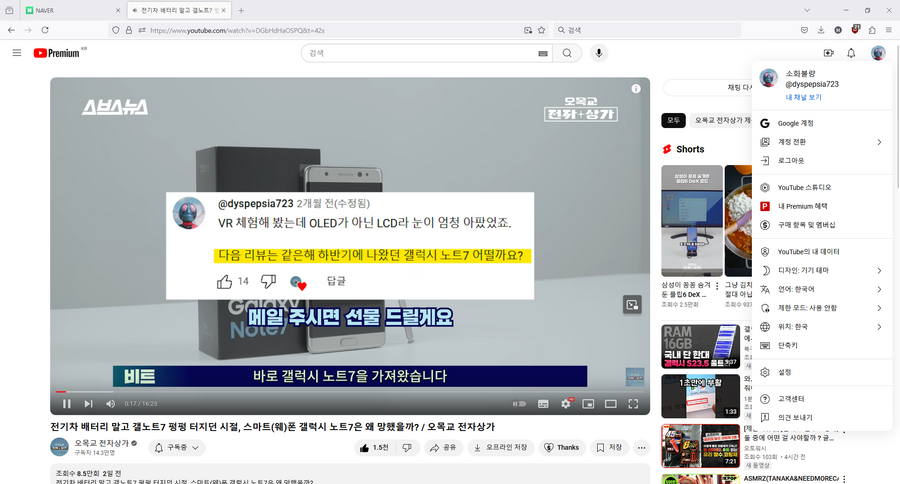This screenshot has width=900, height=484.
Task: Open YouTube 스튜디오 menu item
Action: (x=821, y=187)
